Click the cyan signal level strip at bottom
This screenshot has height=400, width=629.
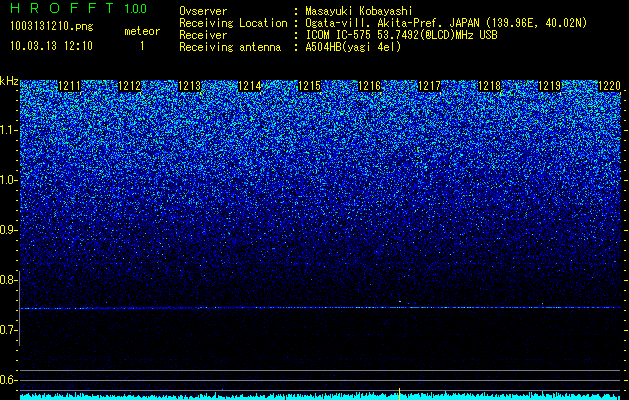(x=320, y=397)
